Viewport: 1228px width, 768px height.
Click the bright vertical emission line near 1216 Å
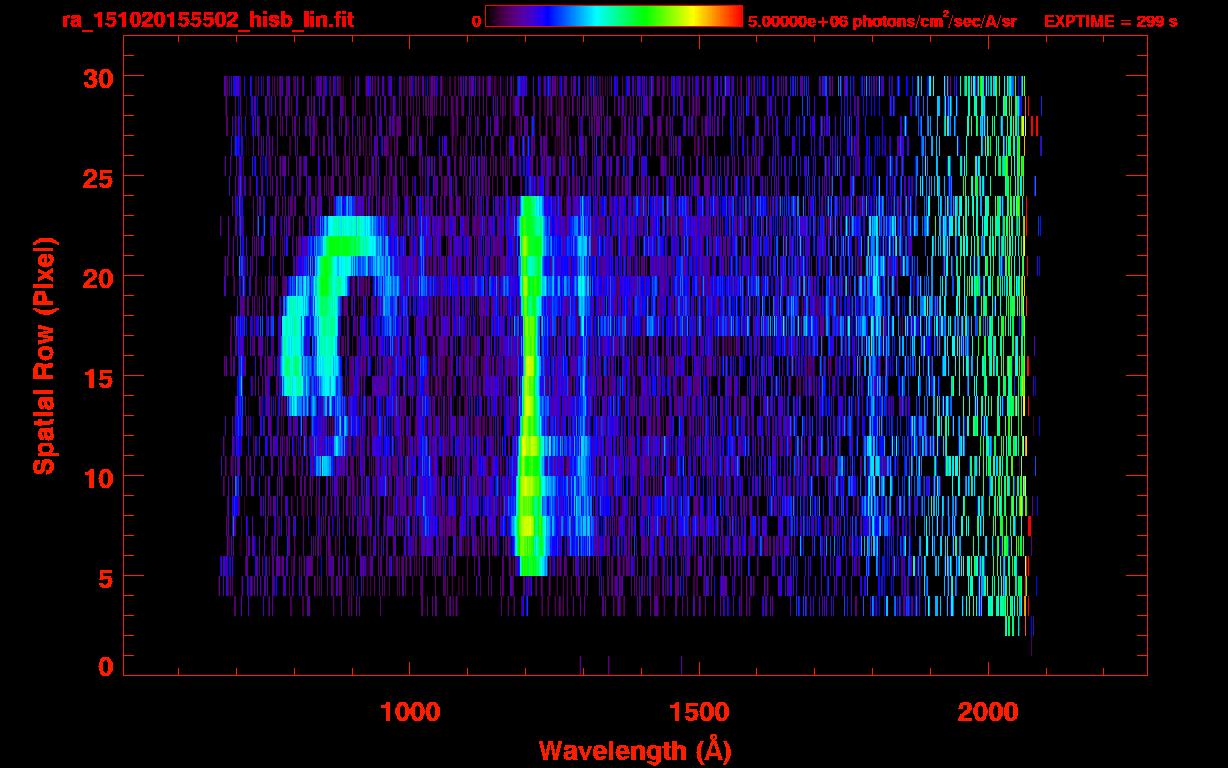(x=530, y=385)
